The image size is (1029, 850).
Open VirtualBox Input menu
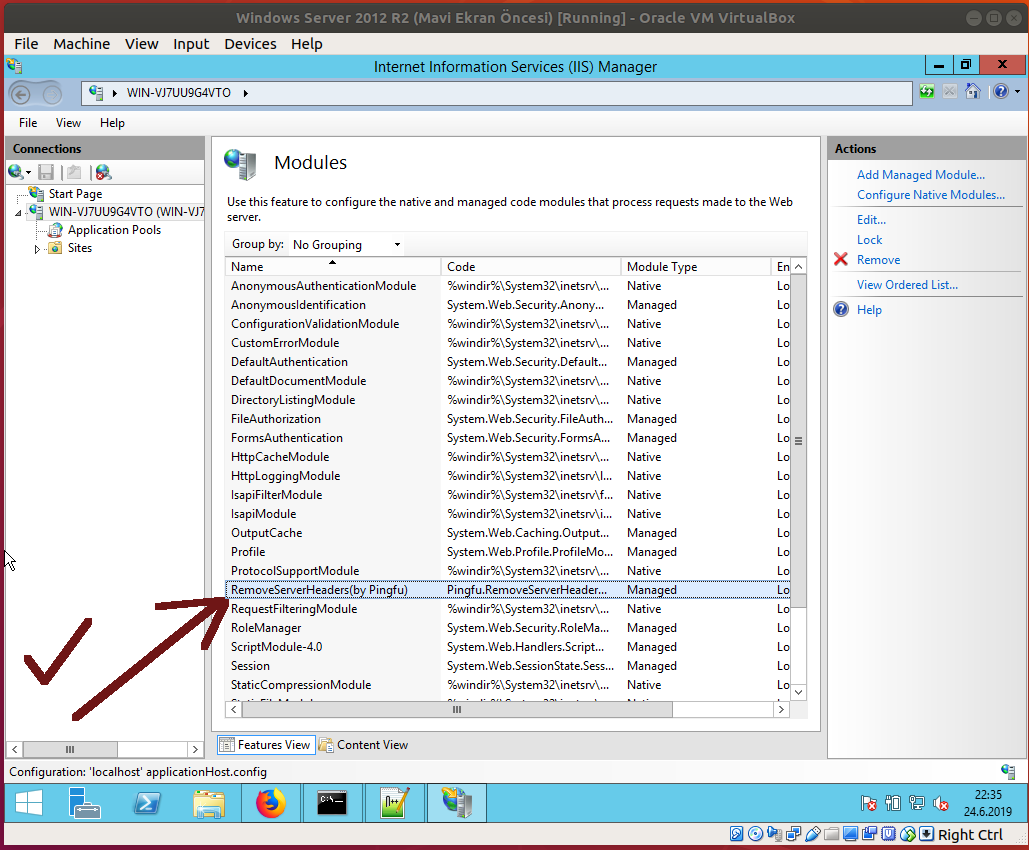(191, 44)
